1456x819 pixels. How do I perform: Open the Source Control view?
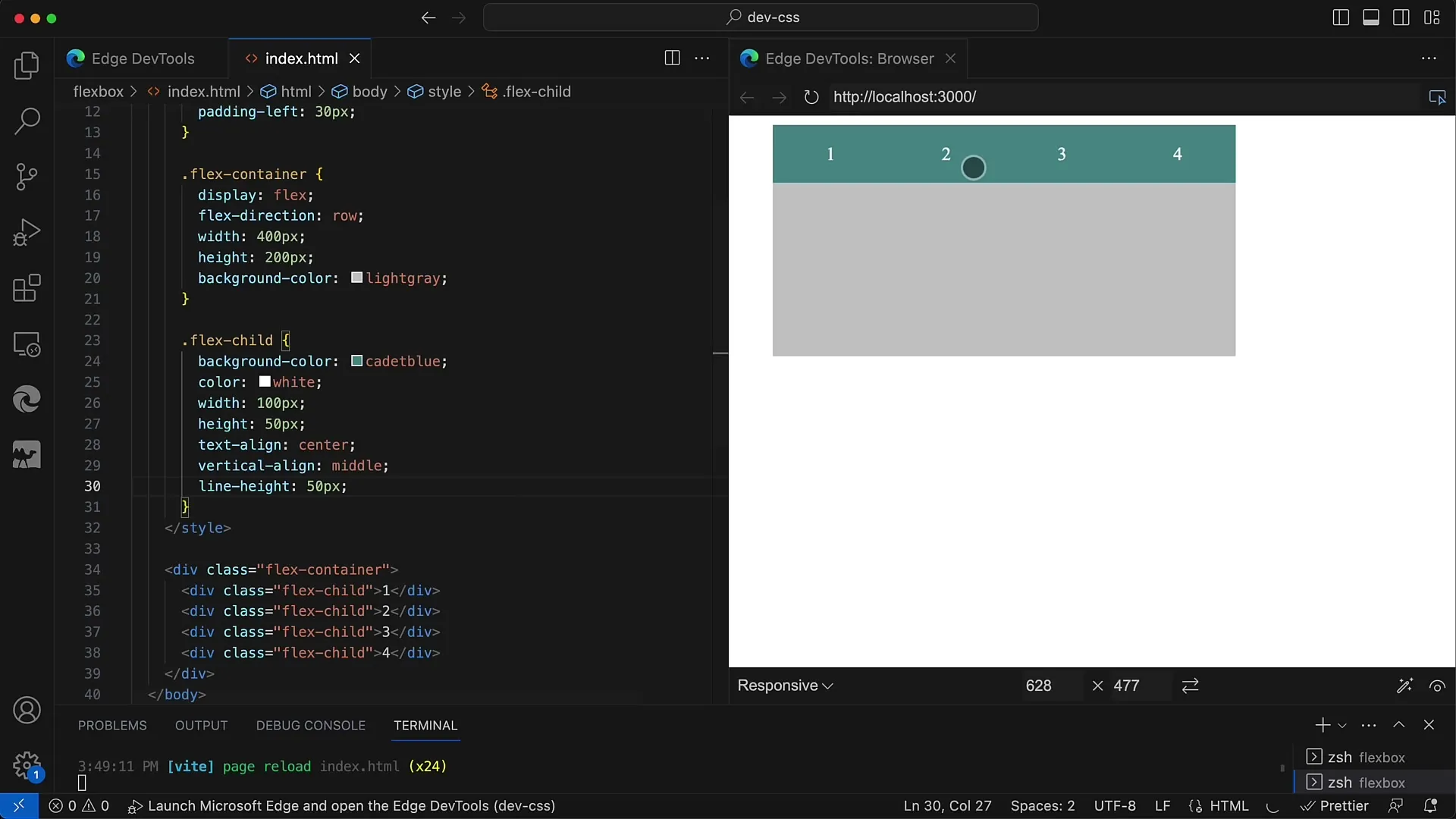click(x=27, y=177)
